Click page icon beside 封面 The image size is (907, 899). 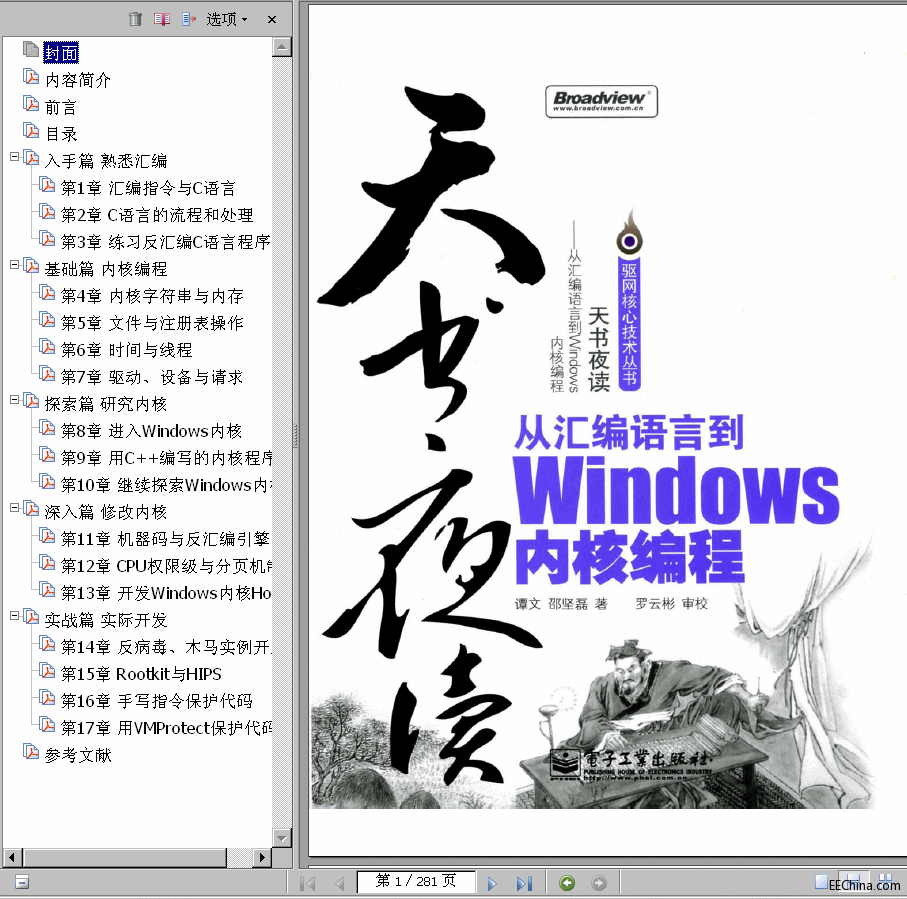point(31,50)
